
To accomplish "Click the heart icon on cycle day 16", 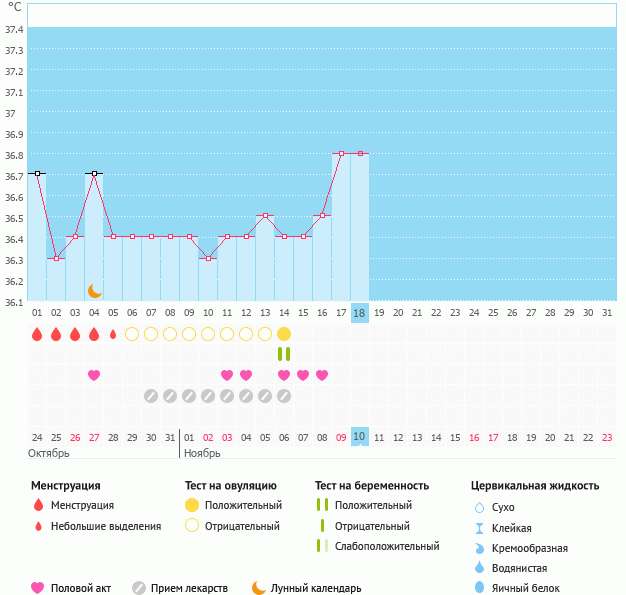I will coord(322,375).
